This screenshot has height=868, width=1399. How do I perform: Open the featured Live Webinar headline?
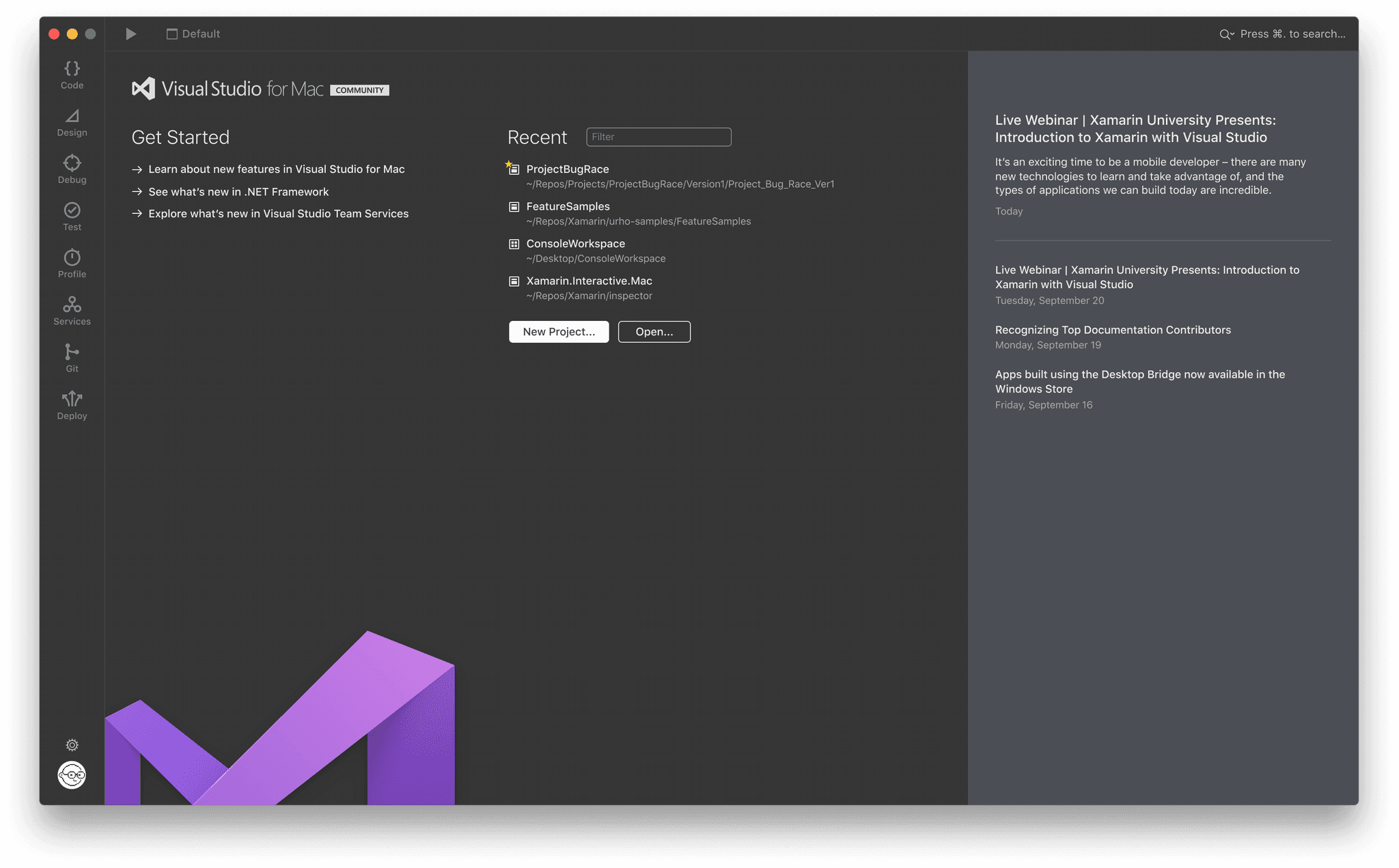click(1135, 129)
